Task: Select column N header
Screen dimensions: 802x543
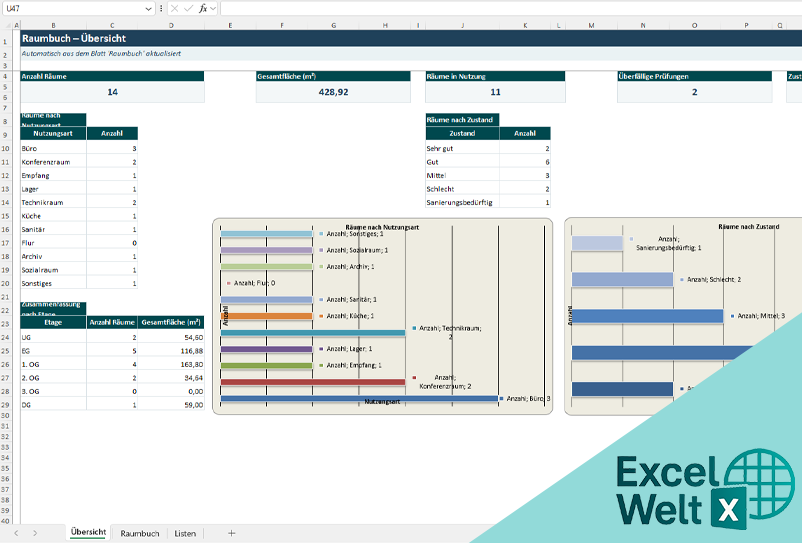Action: tap(643, 25)
